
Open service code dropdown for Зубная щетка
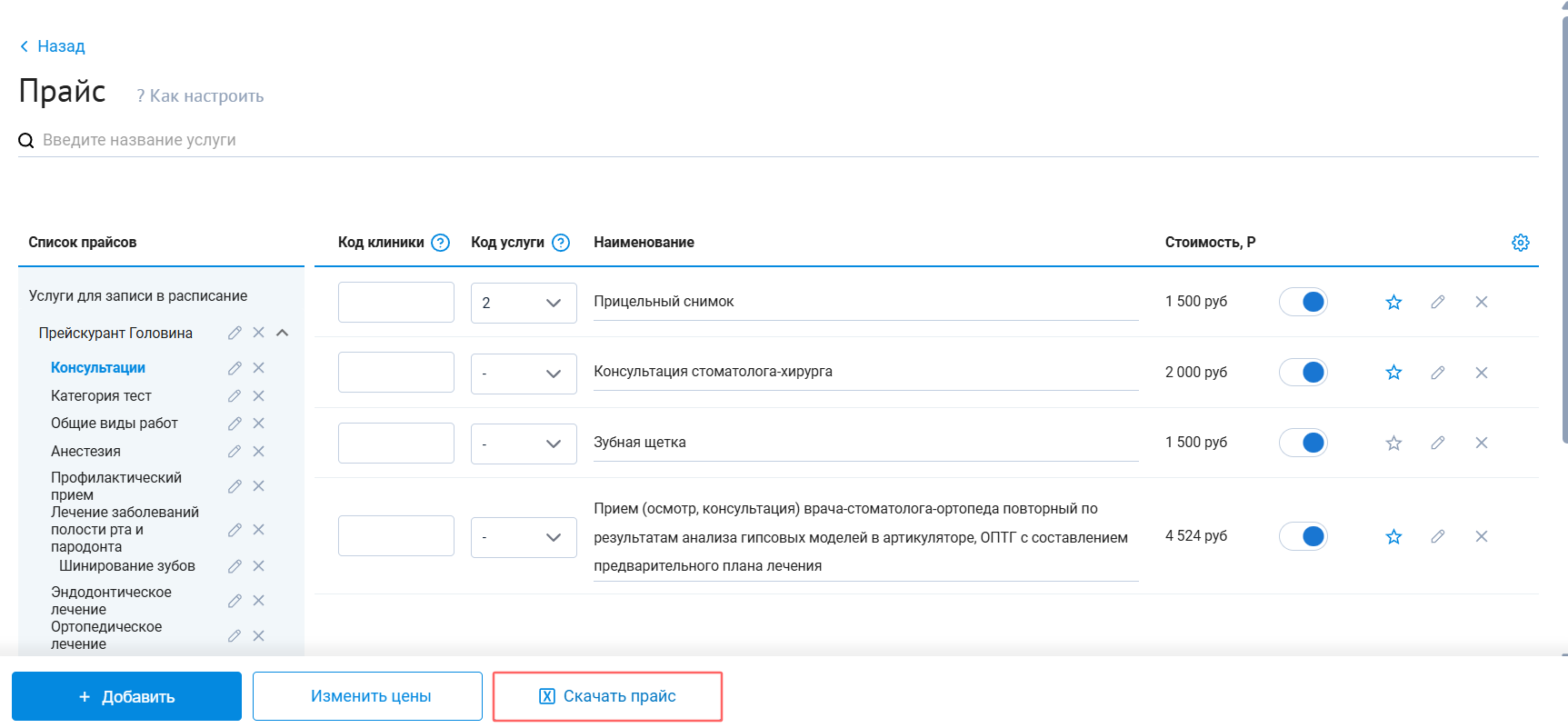point(524,444)
